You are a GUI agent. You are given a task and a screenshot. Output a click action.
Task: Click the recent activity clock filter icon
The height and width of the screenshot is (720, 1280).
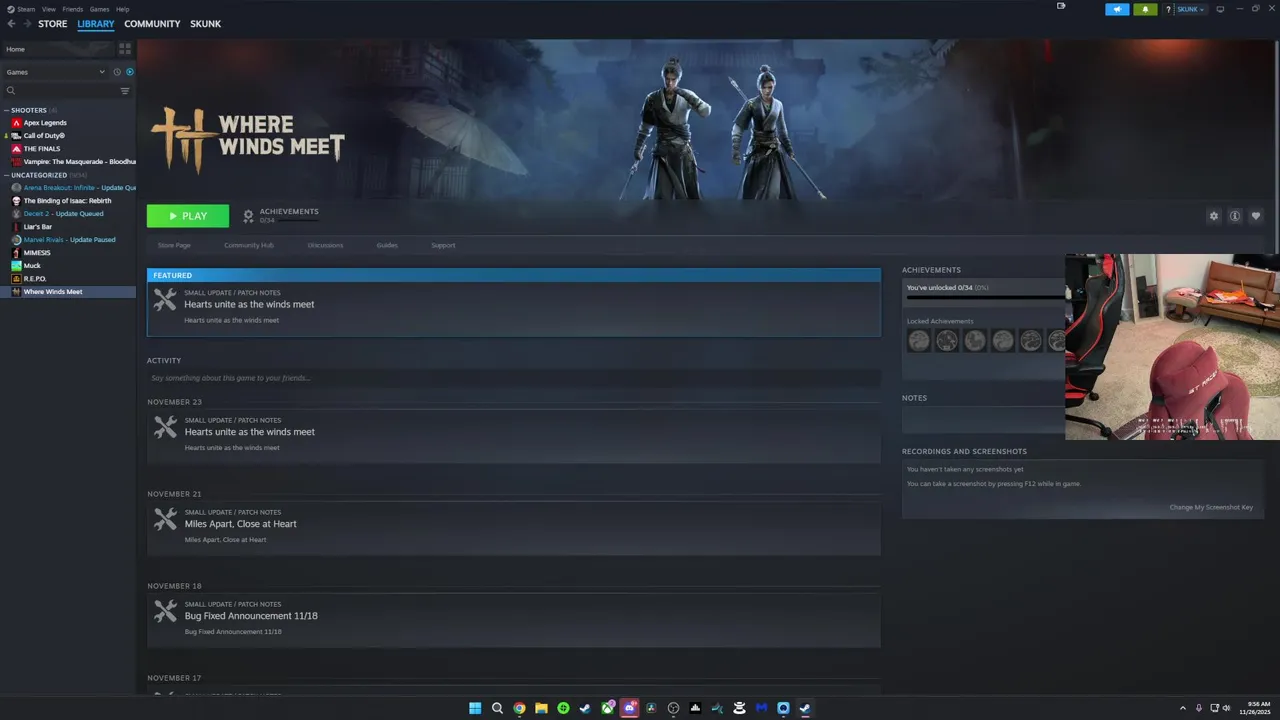pyautogui.click(x=117, y=72)
